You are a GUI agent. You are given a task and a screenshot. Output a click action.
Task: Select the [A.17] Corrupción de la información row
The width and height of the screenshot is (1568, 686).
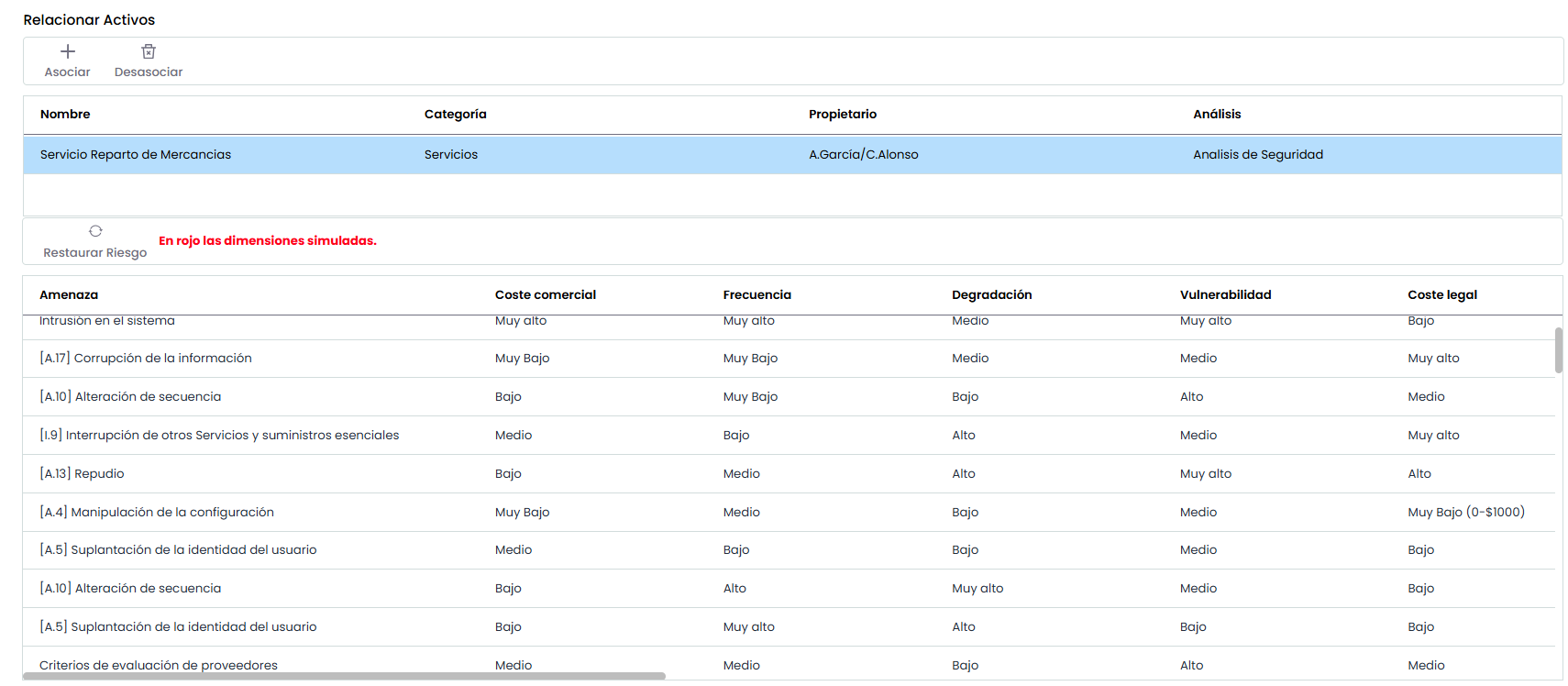tap(145, 359)
